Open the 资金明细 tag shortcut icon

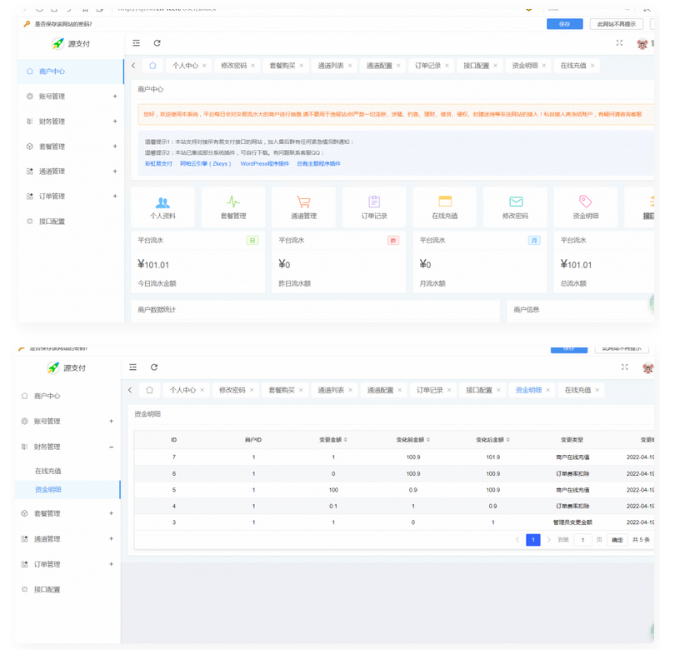pyautogui.click(x=585, y=202)
